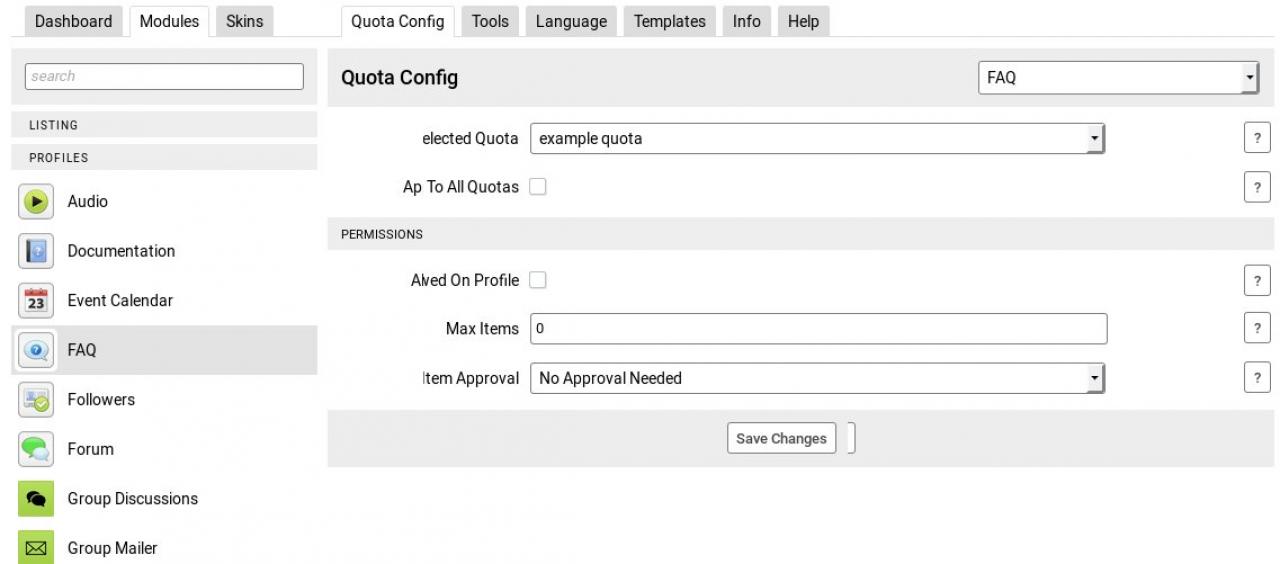Screen dimensions: 1280x564
Task: Expand the Selected Quota dropdown
Action: click(x=816, y=139)
